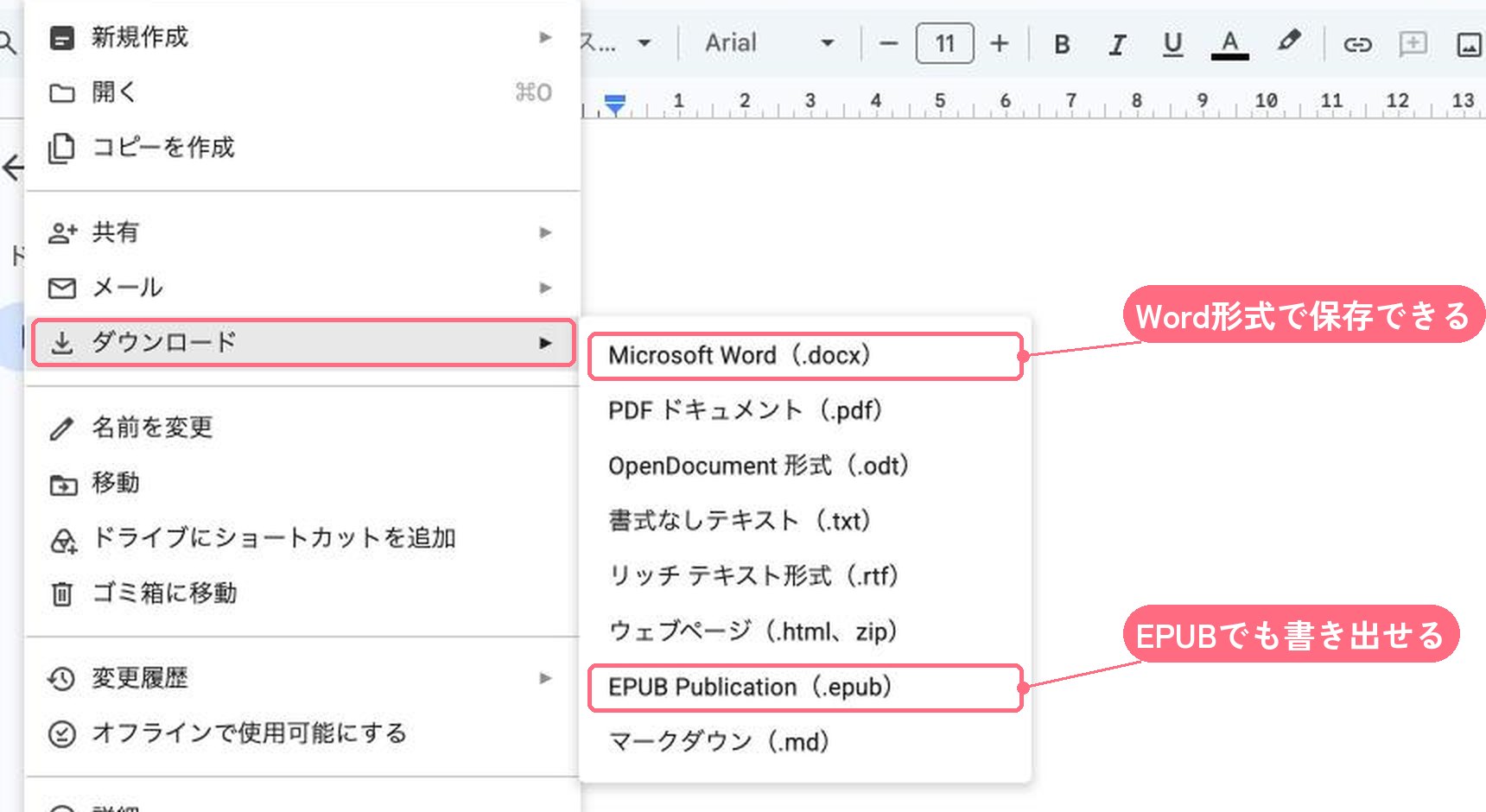Image resolution: width=1486 pixels, height=812 pixels.
Task: Click the insert link icon
Action: click(1357, 44)
